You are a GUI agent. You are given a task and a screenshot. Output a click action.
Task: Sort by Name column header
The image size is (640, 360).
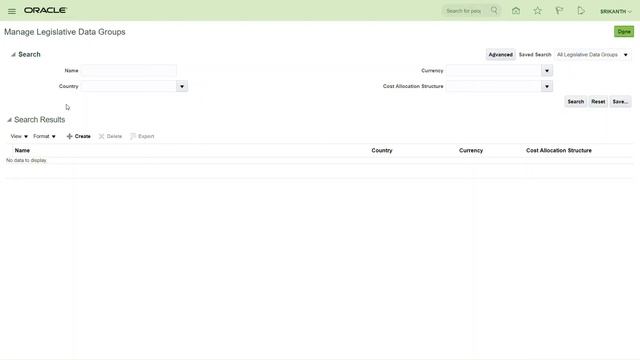click(22, 151)
